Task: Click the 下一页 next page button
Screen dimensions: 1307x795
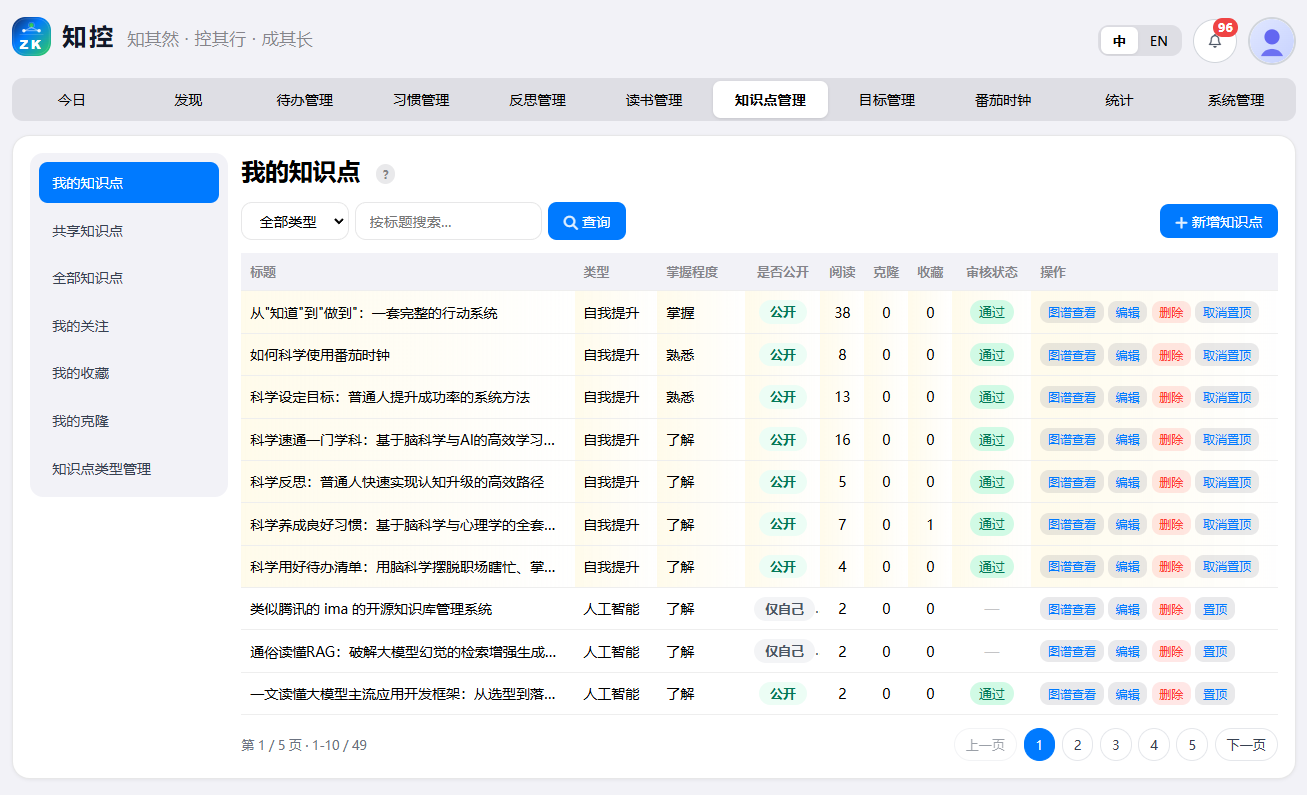Action: (x=1246, y=745)
